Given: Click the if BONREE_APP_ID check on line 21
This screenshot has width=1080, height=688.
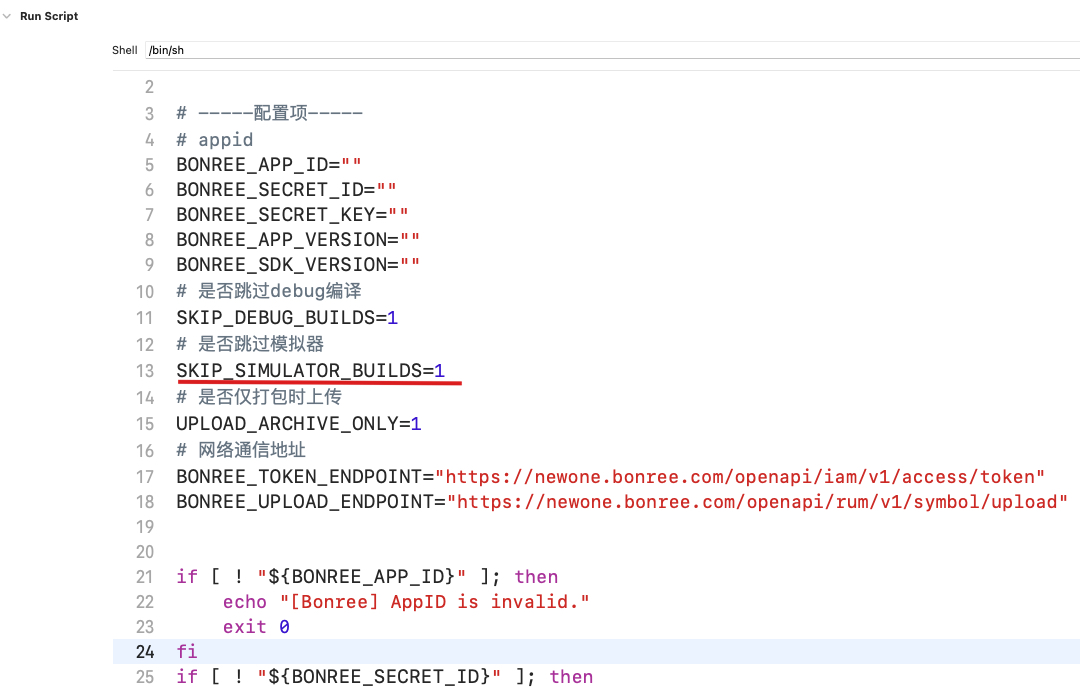Looking at the screenshot, I should click(367, 577).
